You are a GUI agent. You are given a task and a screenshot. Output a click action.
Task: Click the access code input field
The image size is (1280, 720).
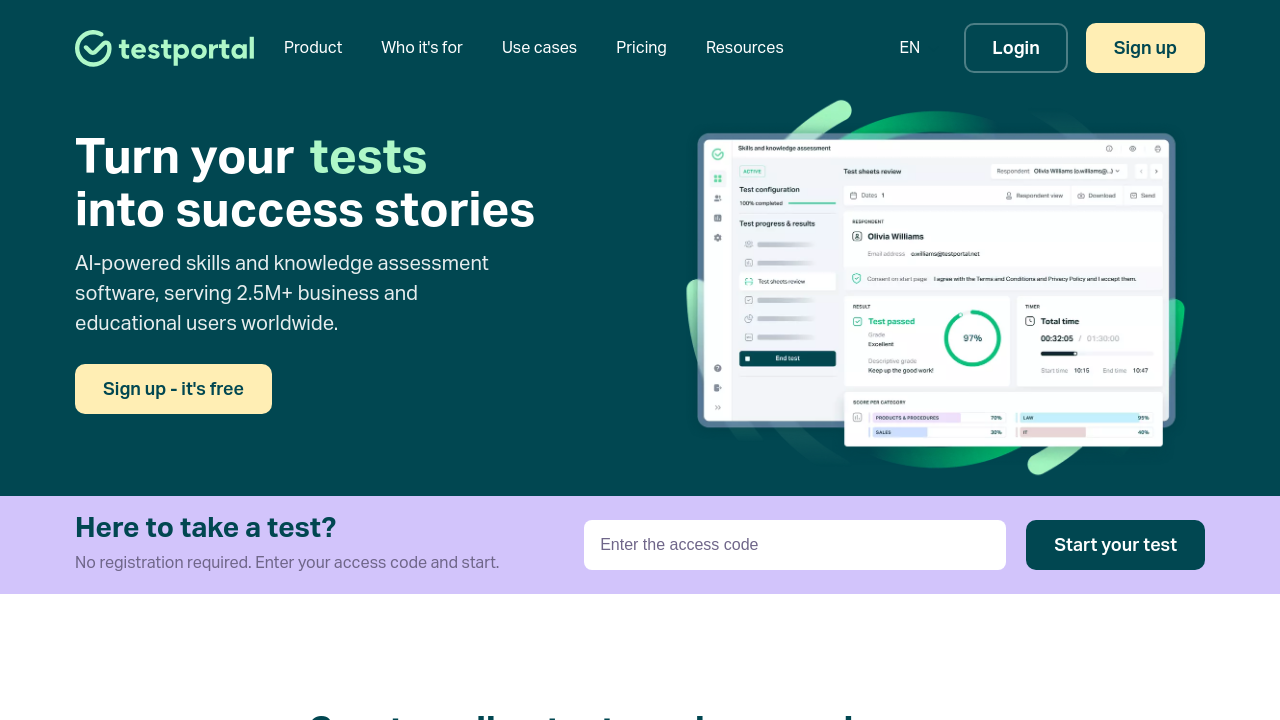pos(794,545)
